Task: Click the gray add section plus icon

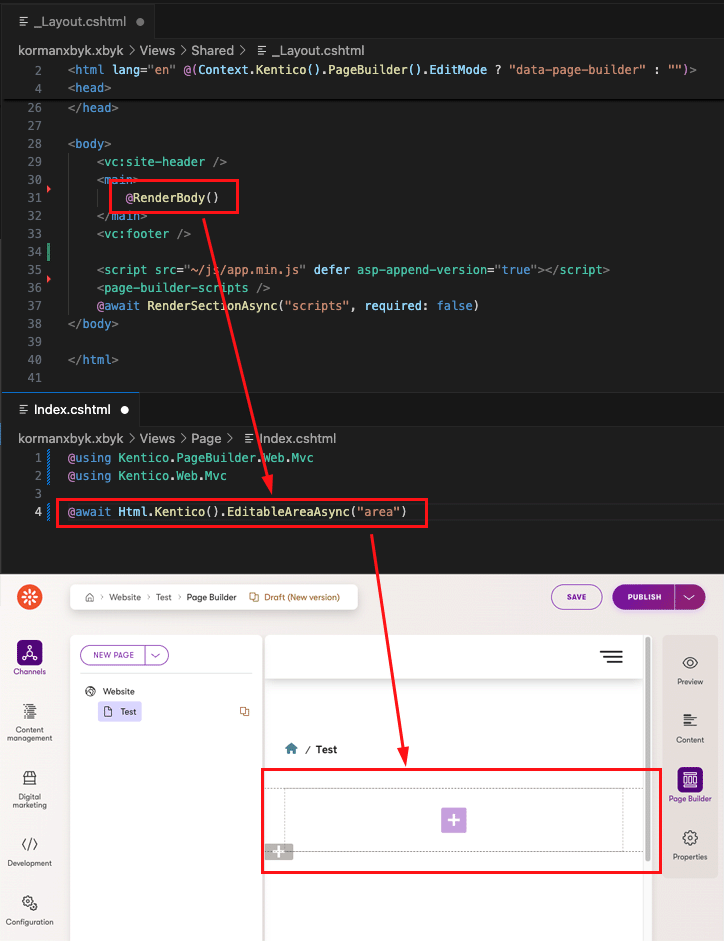Action: [x=279, y=851]
